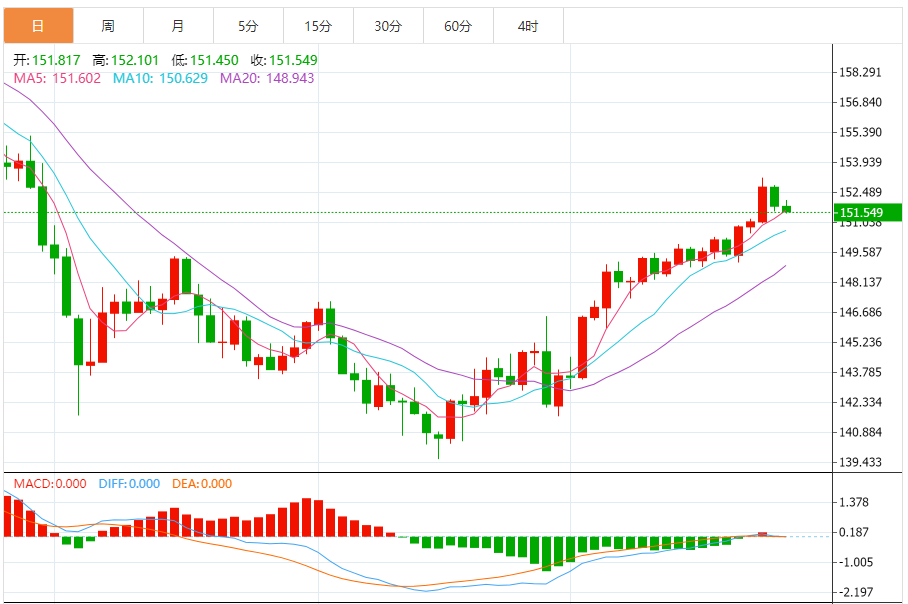This screenshot has height=604, width=908.
Task: Select the 60分 timeframe tab
Action: coord(459,25)
